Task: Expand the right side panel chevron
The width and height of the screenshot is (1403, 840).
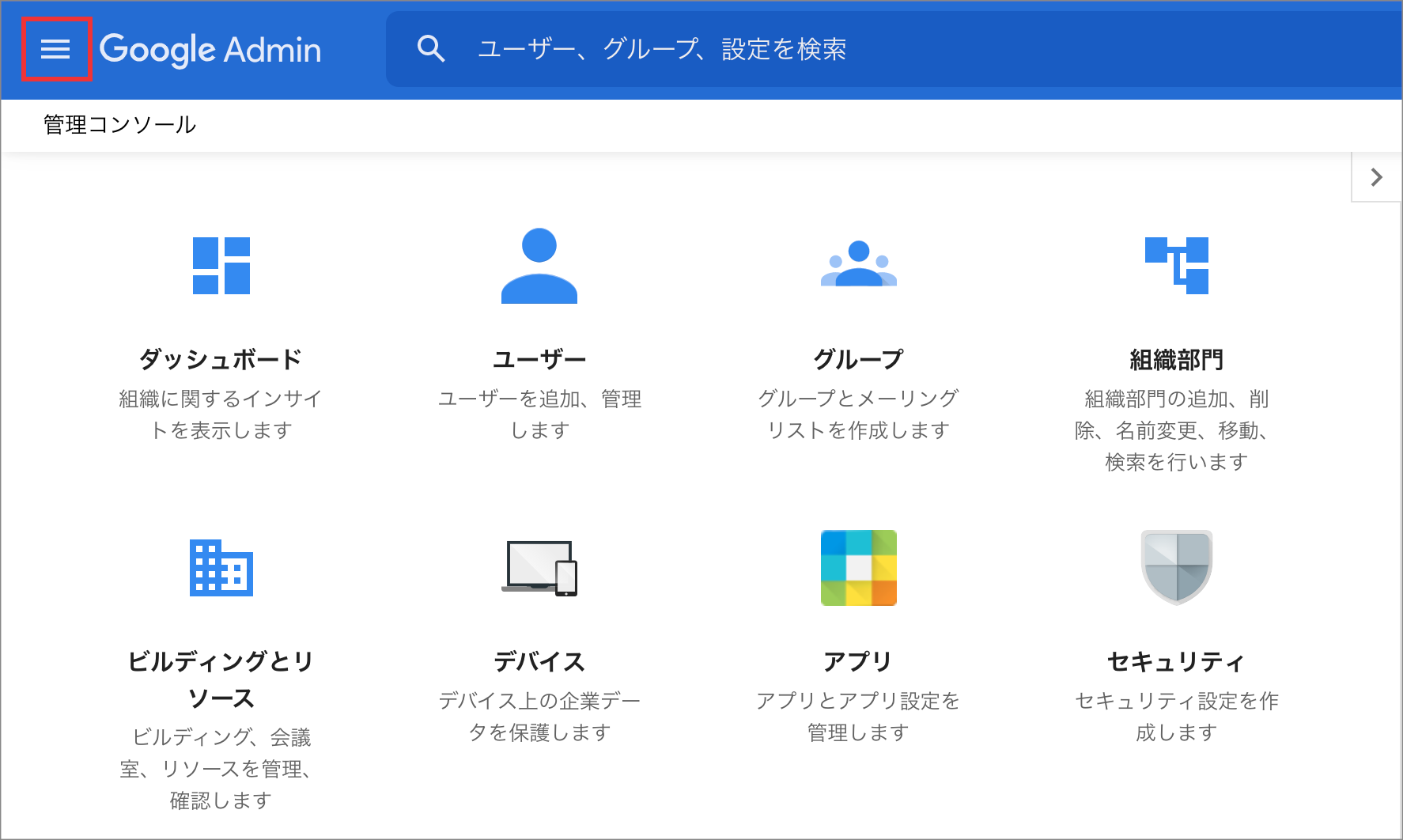Action: (1376, 177)
